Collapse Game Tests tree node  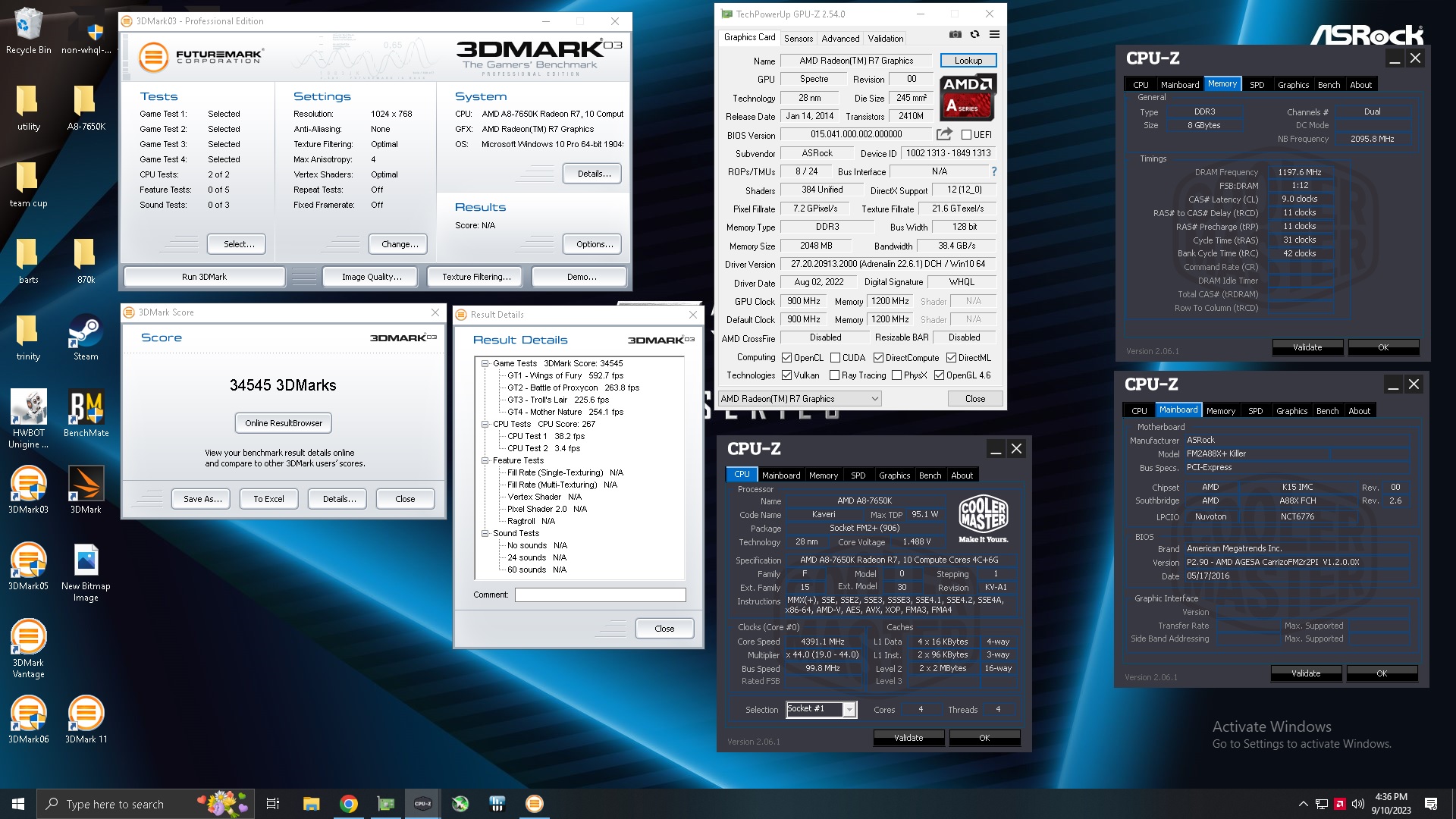(x=485, y=363)
